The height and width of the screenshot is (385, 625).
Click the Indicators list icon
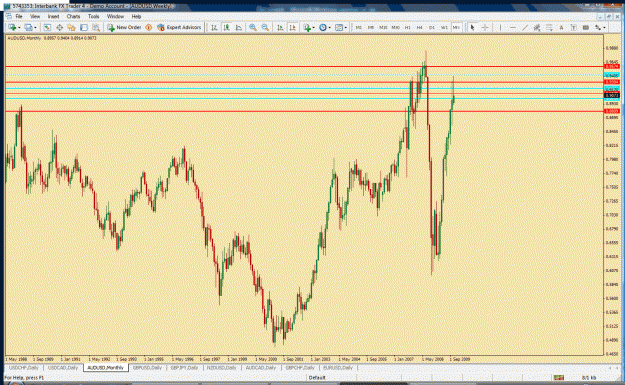pyautogui.click(x=307, y=28)
